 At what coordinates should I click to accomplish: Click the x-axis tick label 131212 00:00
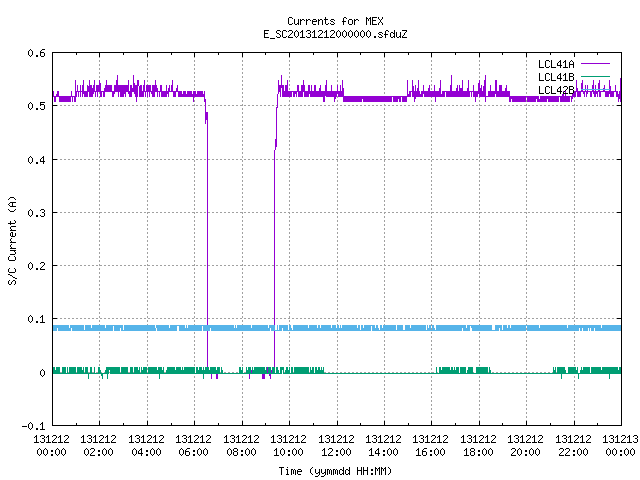(51, 446)
